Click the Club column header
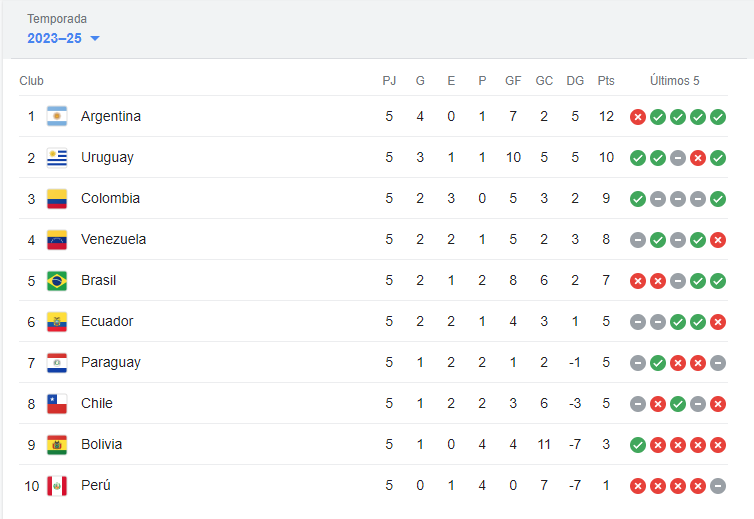 tap(31, 80)
